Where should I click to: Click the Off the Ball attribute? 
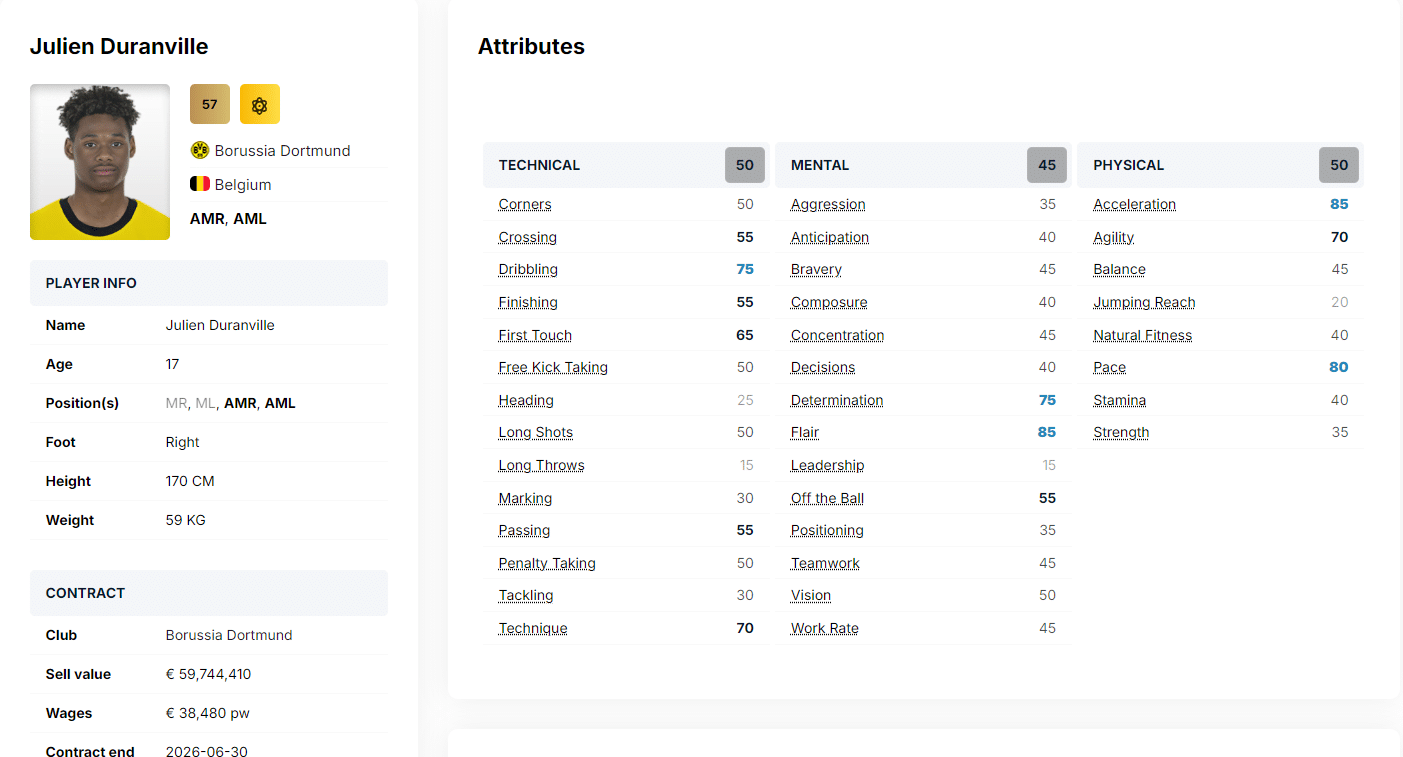827,499
